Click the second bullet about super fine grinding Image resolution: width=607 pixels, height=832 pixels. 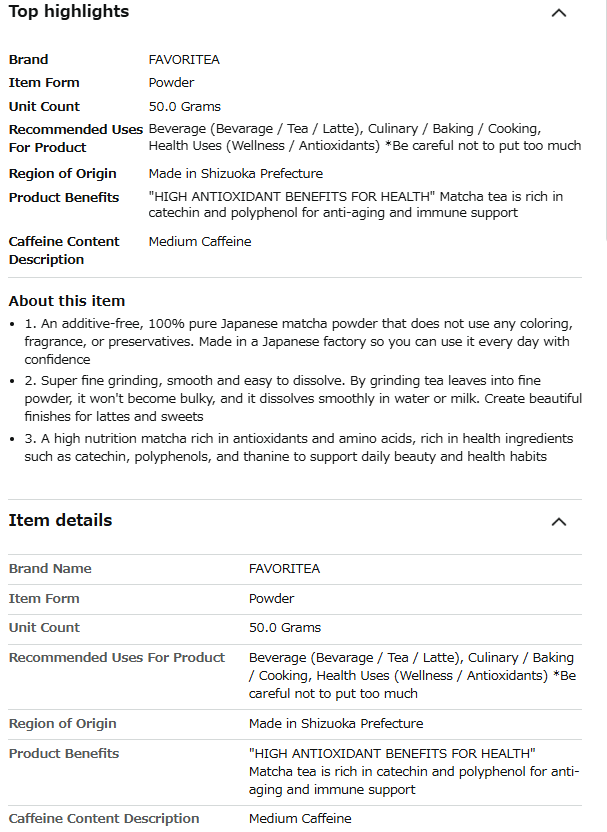click(x=300, y=398)
